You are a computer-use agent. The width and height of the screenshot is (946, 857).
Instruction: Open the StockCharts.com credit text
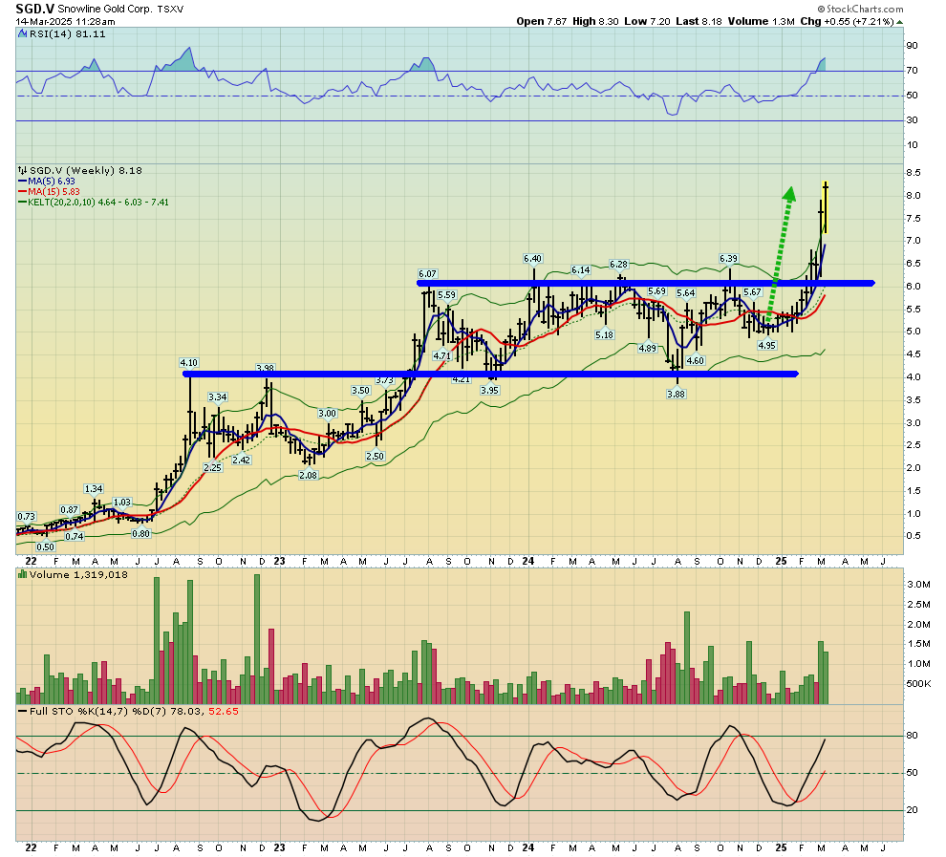tap(860, 9)
